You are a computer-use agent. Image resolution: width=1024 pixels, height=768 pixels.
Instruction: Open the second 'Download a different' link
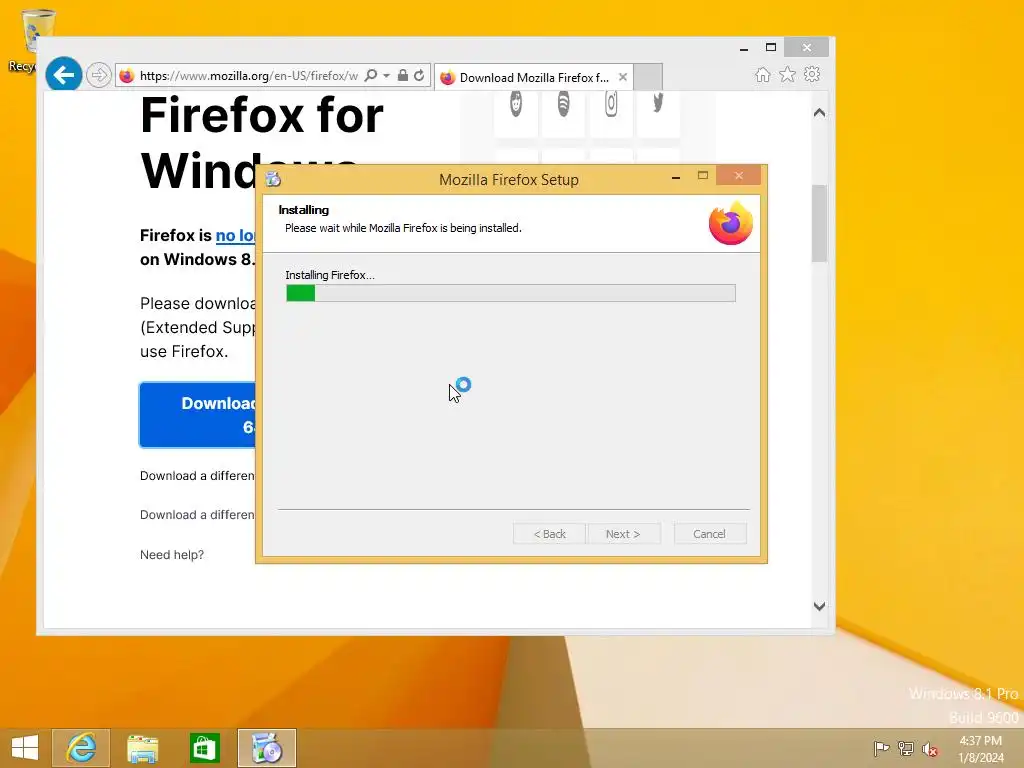(197, 515)
